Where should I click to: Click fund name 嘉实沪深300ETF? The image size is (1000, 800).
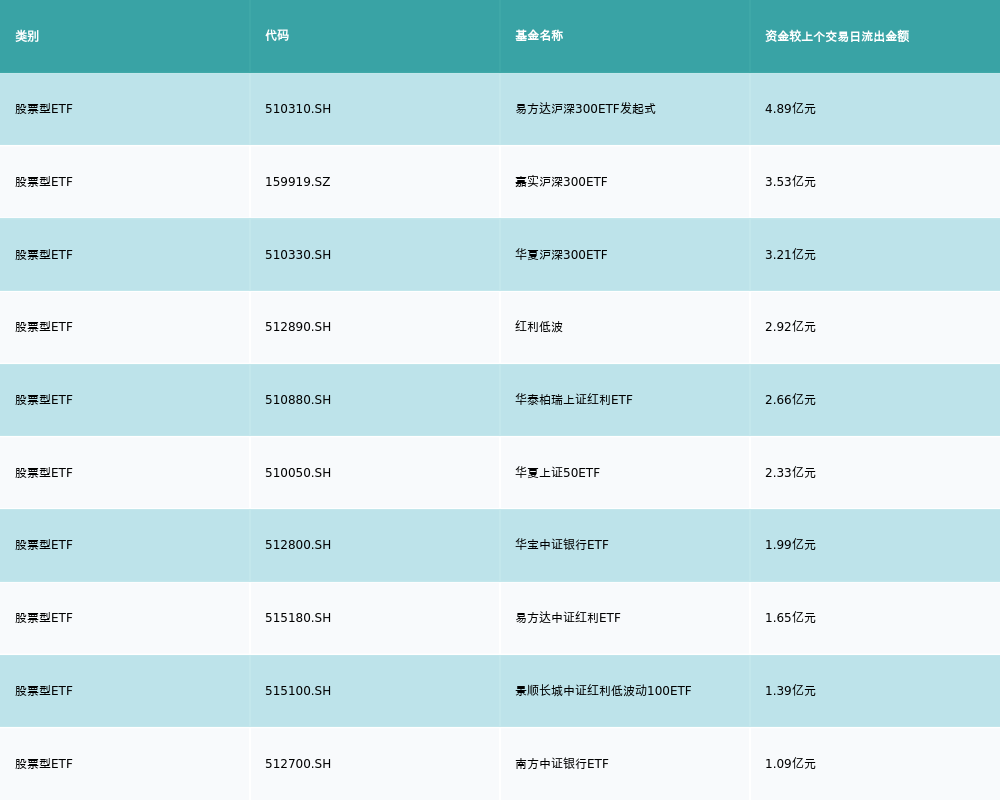(x=561, y=182)
